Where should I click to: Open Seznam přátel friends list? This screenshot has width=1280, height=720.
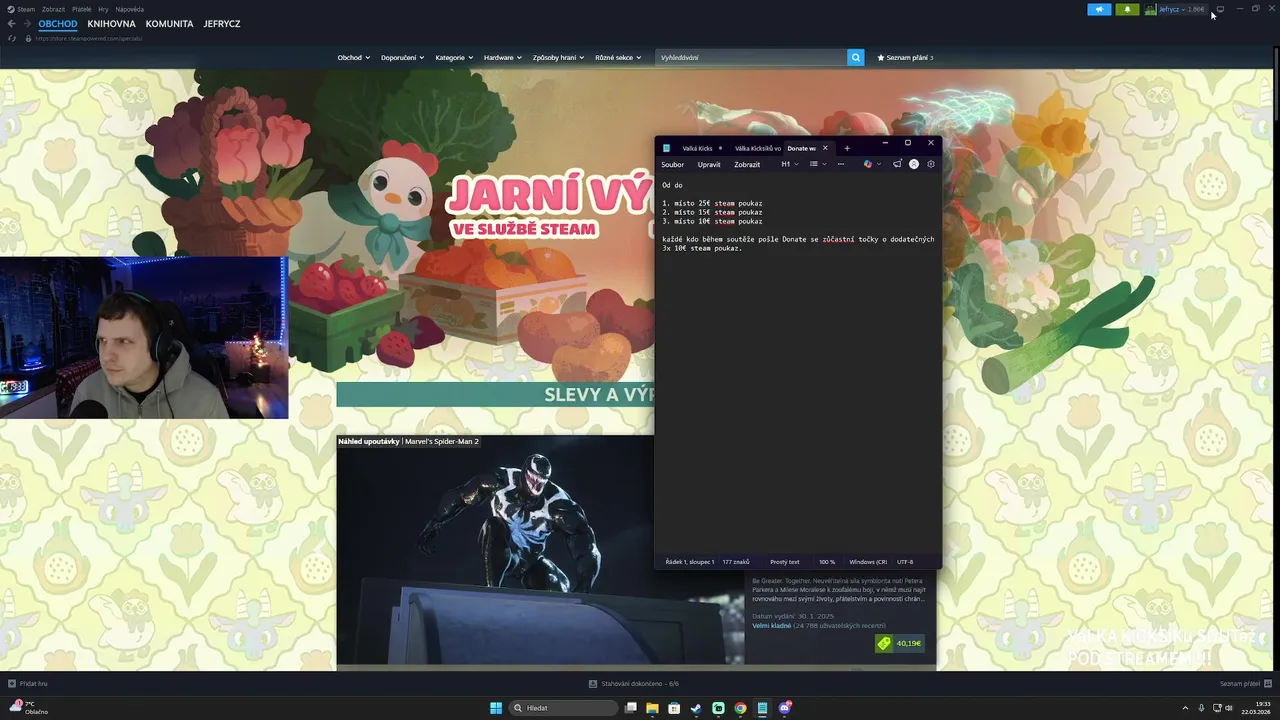click(1244, 684)
